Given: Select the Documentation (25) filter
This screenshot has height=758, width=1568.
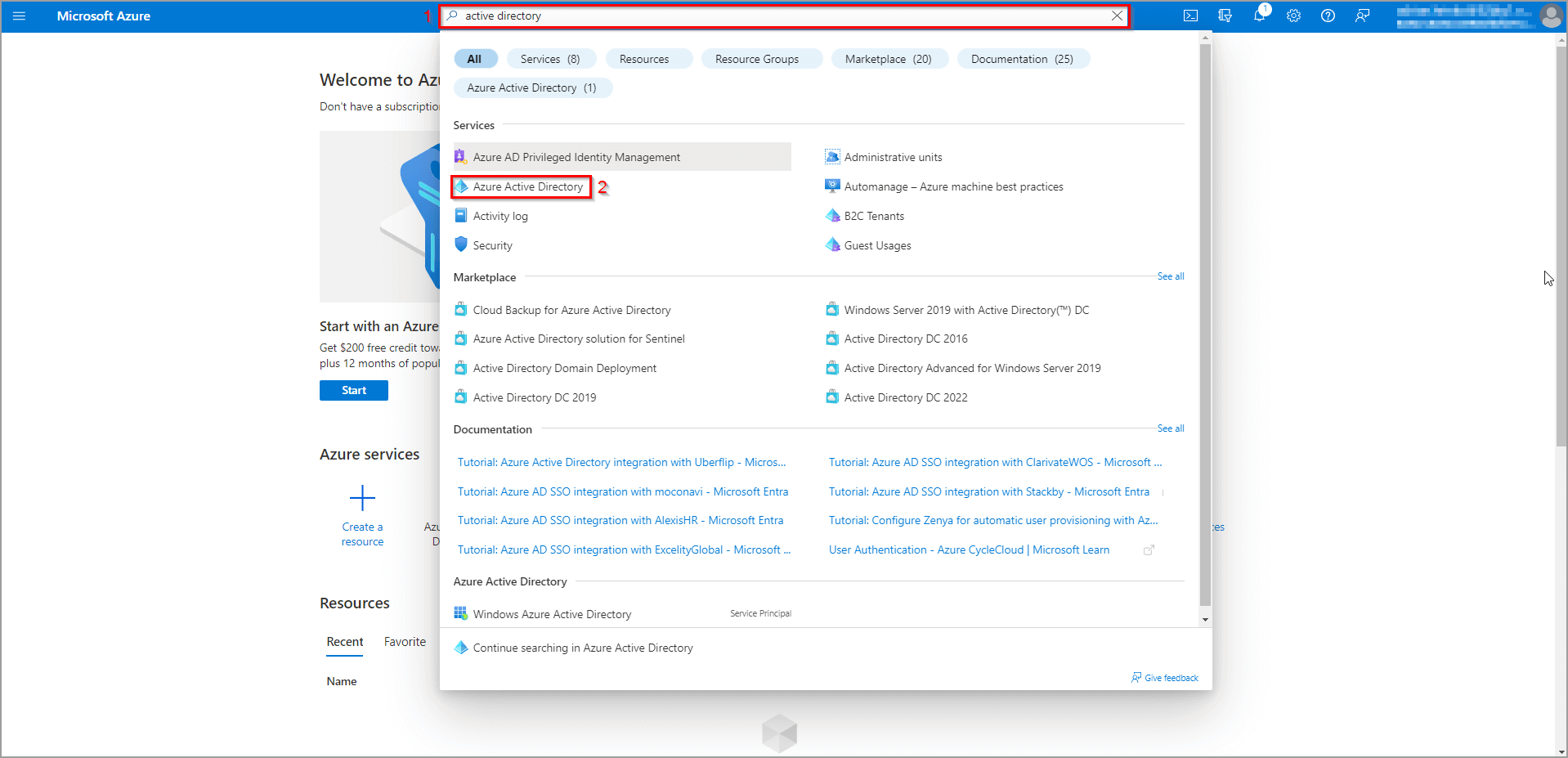Looking at the screenshot, I should [x=1022, y=59].
